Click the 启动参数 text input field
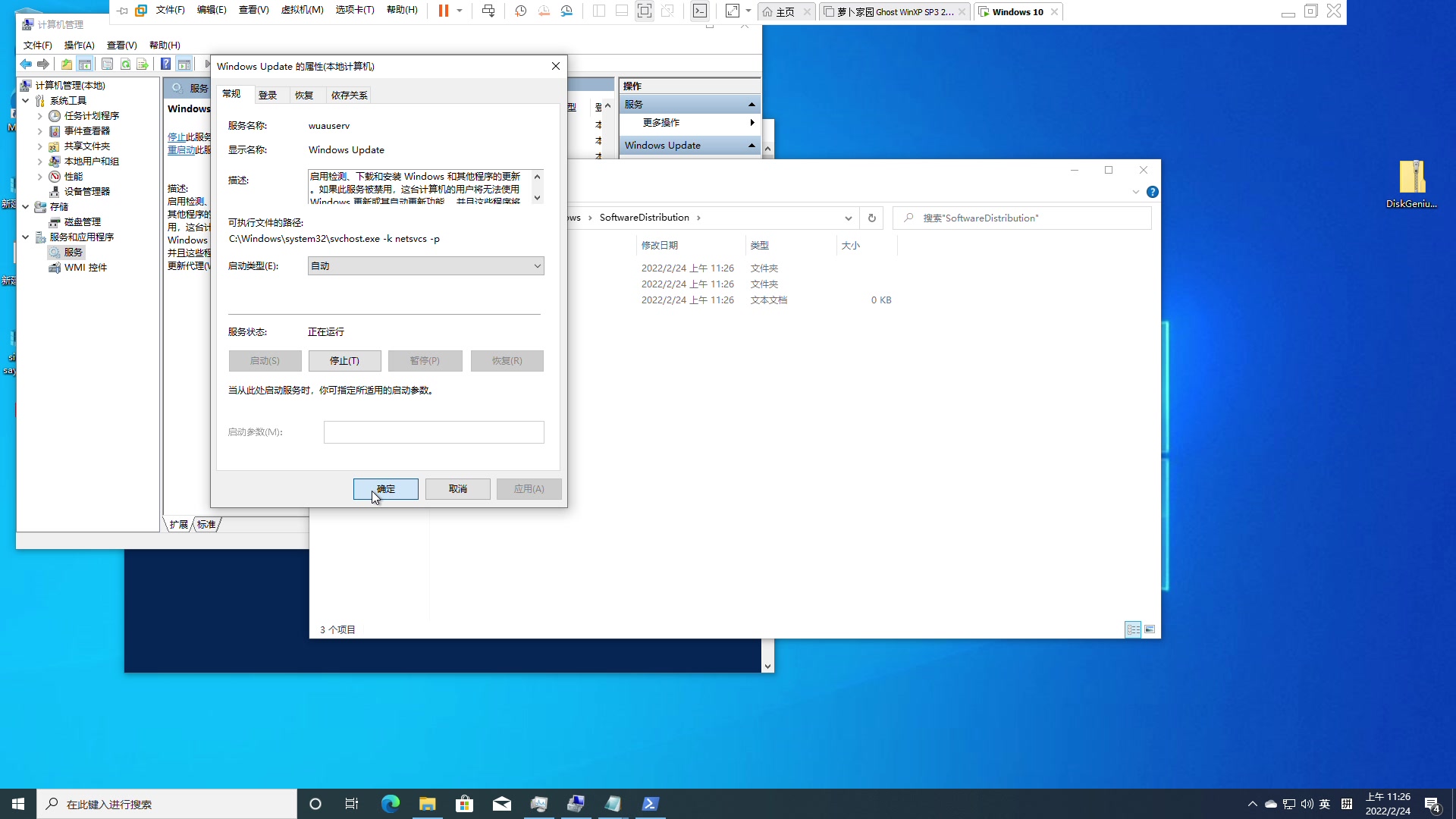1456x819 pixels. [434, 432]
